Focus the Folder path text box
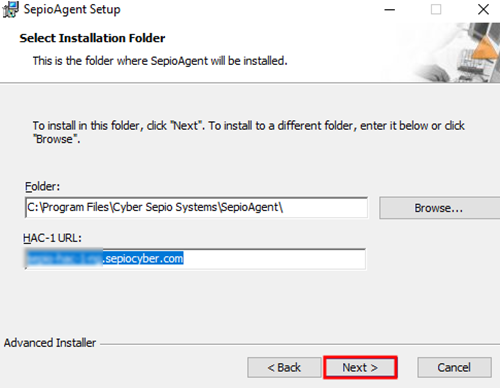The image size is (500, 388). 196,207
